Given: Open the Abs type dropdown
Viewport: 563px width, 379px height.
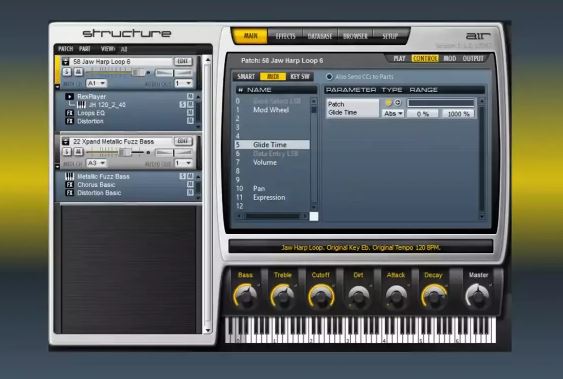Looking at the screenshot, I should pos(393,113).
